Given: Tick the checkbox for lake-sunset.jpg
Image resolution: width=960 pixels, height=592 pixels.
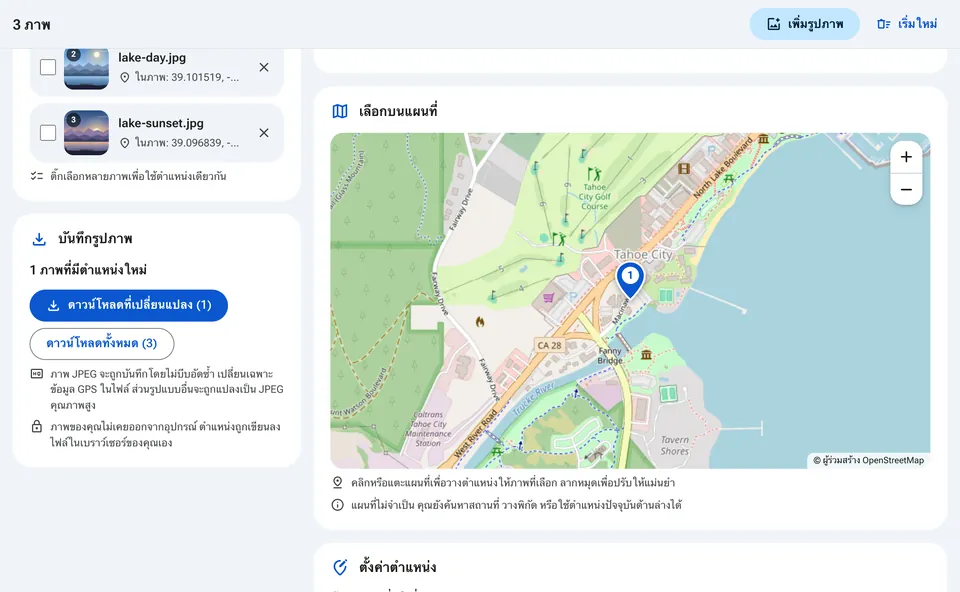Looking at the screenshot, I should [48, 132].
